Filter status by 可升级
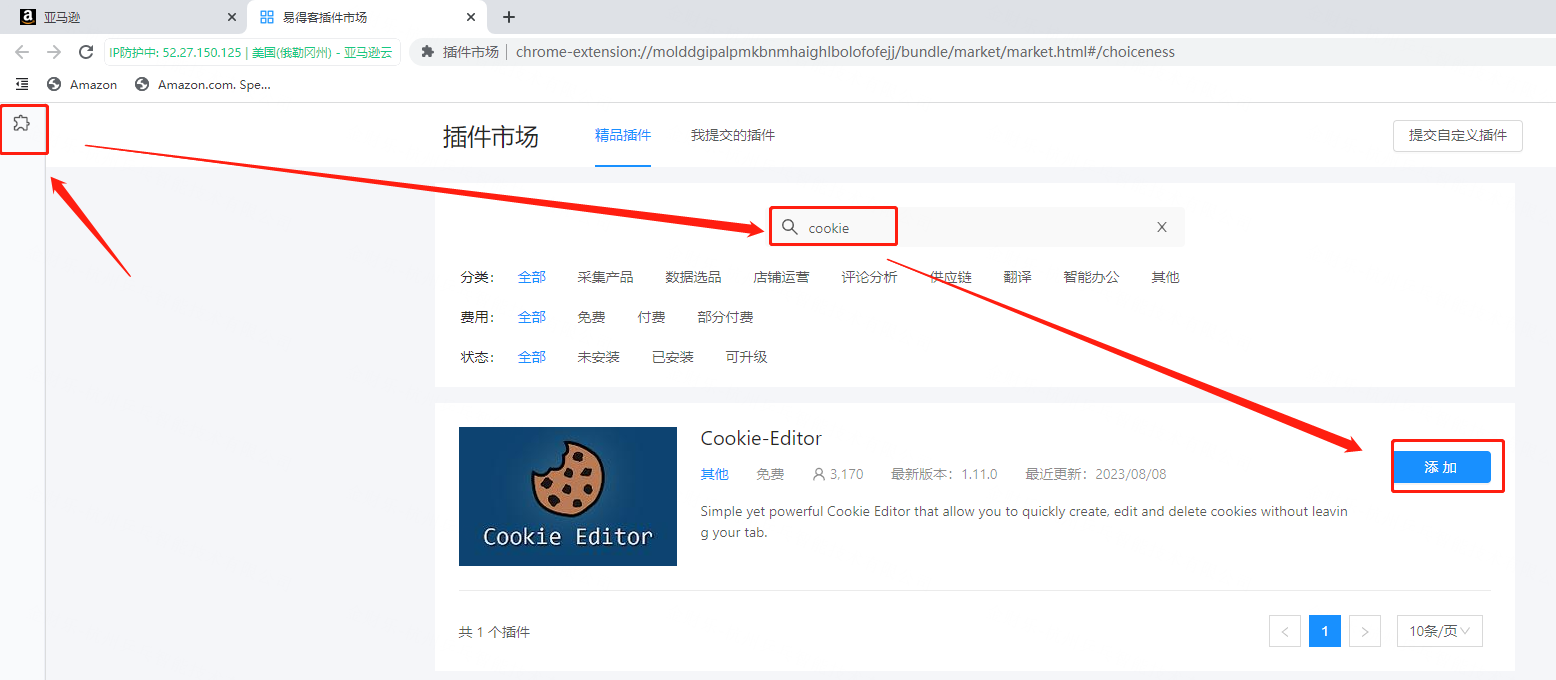 [x=747, y=357]
